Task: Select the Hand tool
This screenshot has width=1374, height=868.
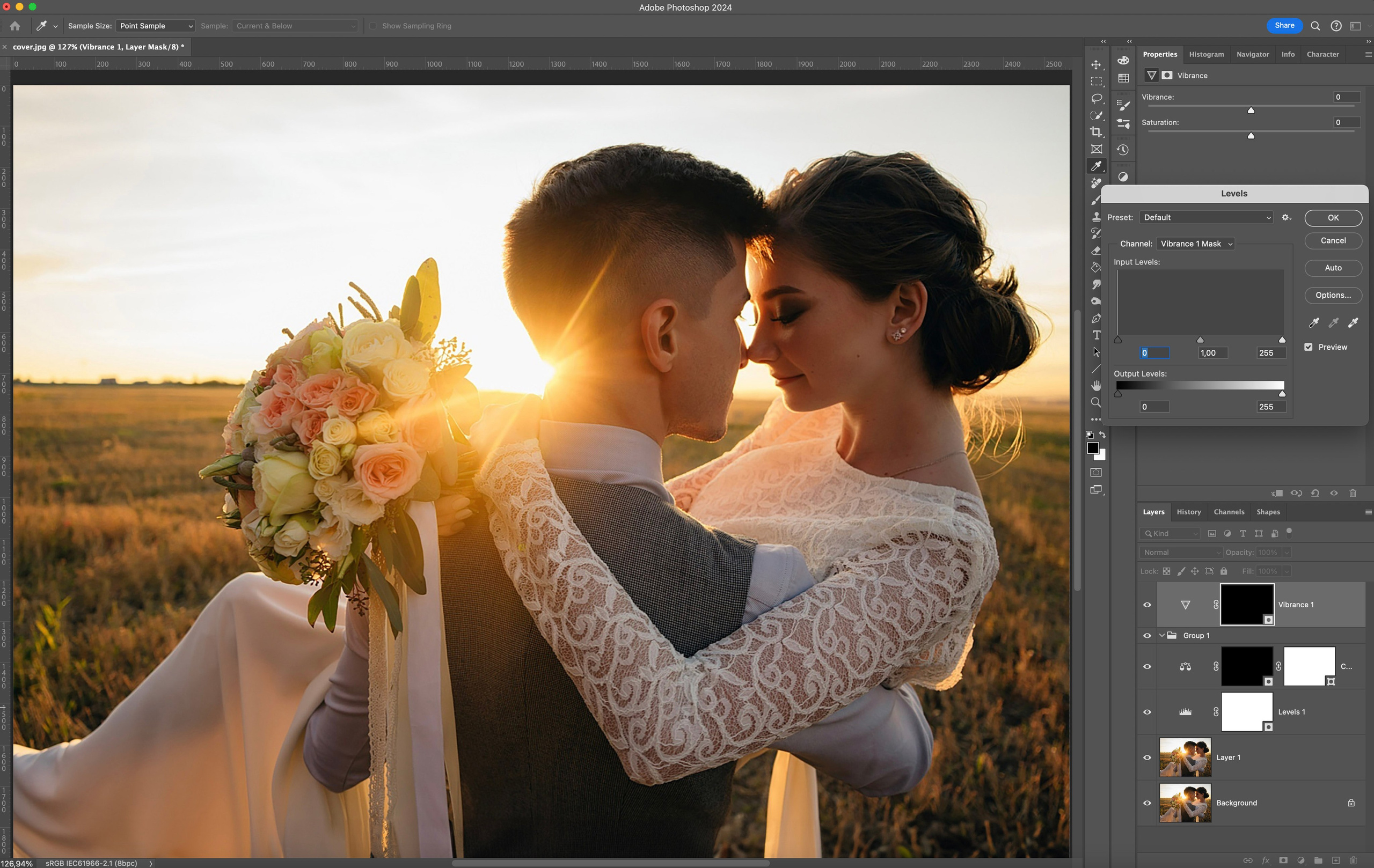Action: pos(1096,385)
